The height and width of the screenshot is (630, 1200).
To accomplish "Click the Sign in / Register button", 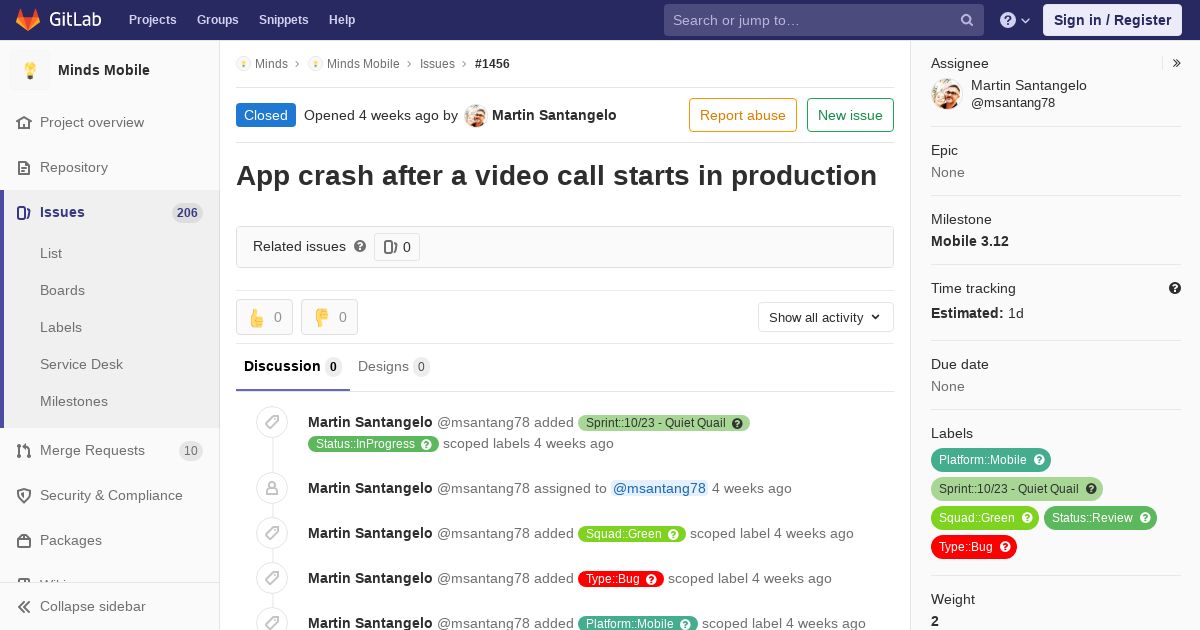I will [1112, 20].
